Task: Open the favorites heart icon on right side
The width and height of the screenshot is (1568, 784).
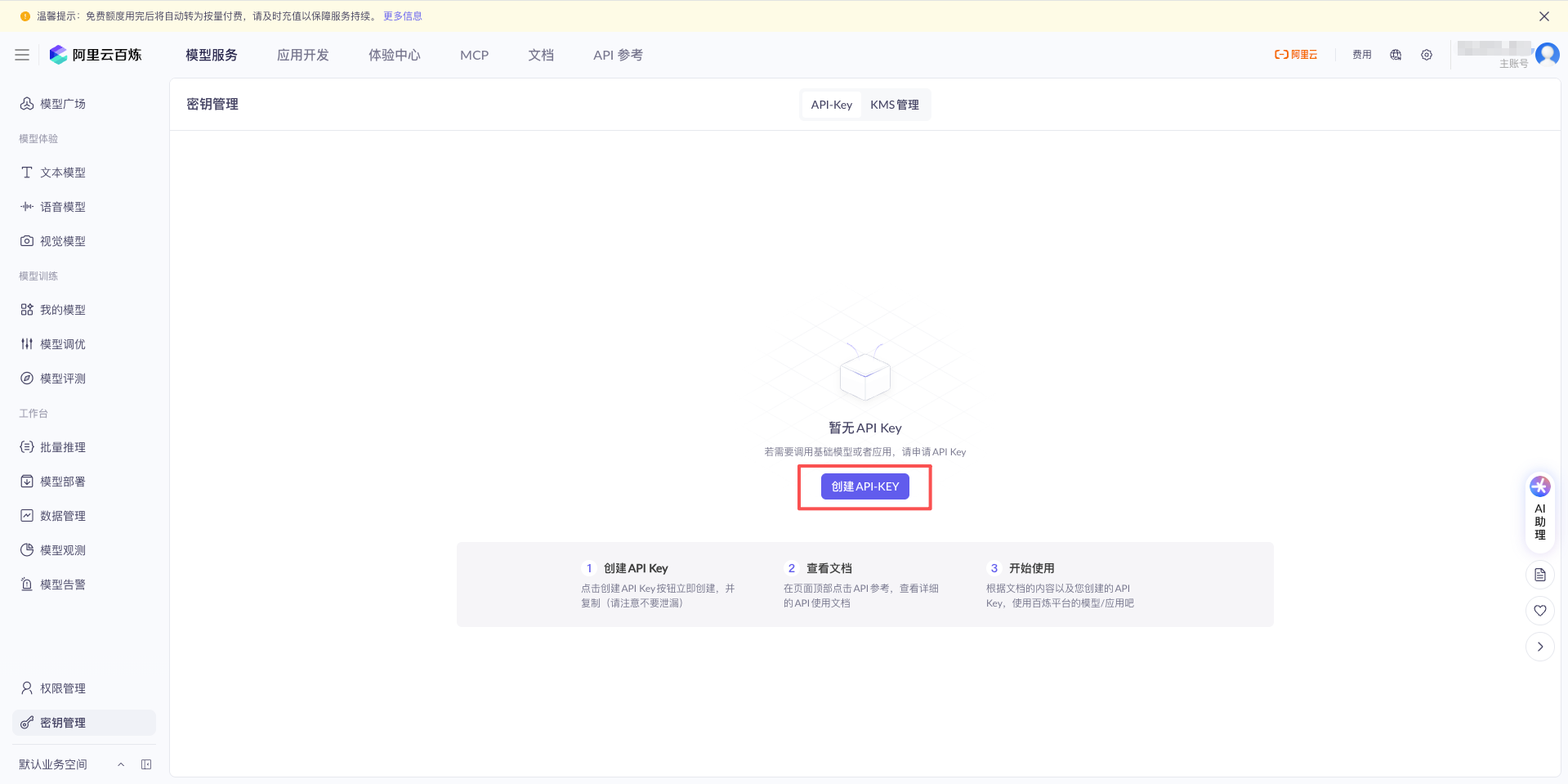Action: (1539, 610)
